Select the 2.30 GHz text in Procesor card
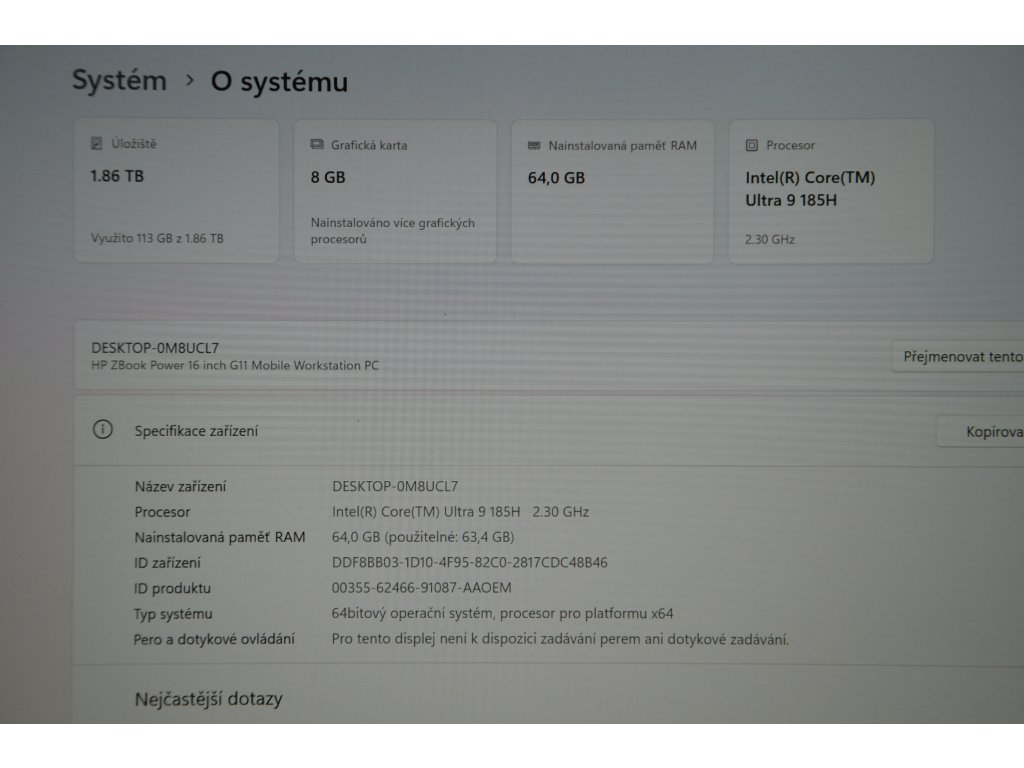This screenshot has width=1024, height=768. coord(770,240)
